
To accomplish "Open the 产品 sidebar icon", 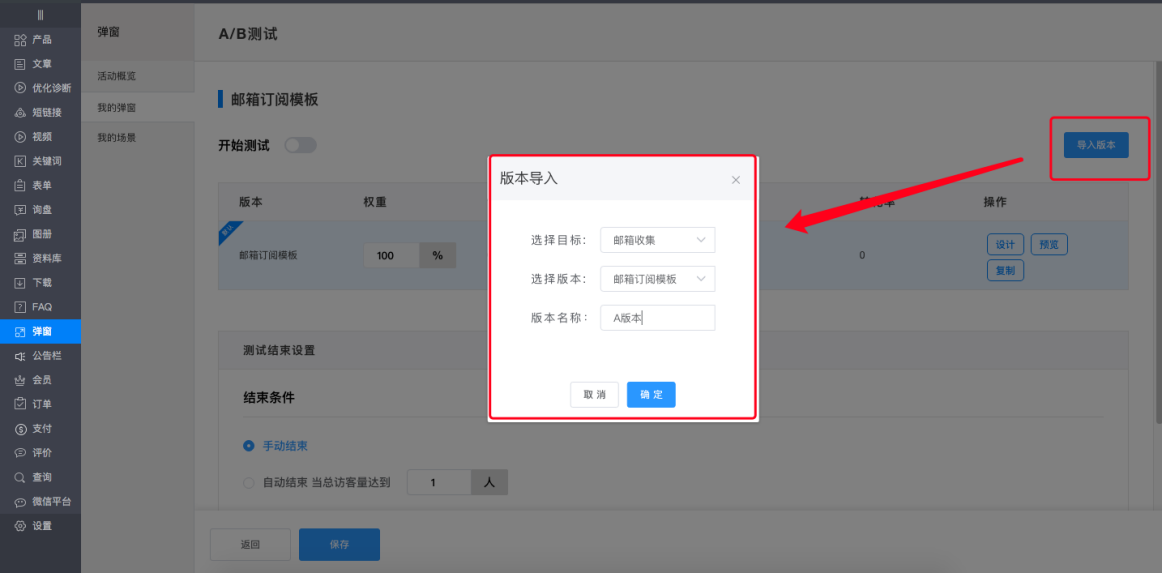I will click(x=21, y=40).
